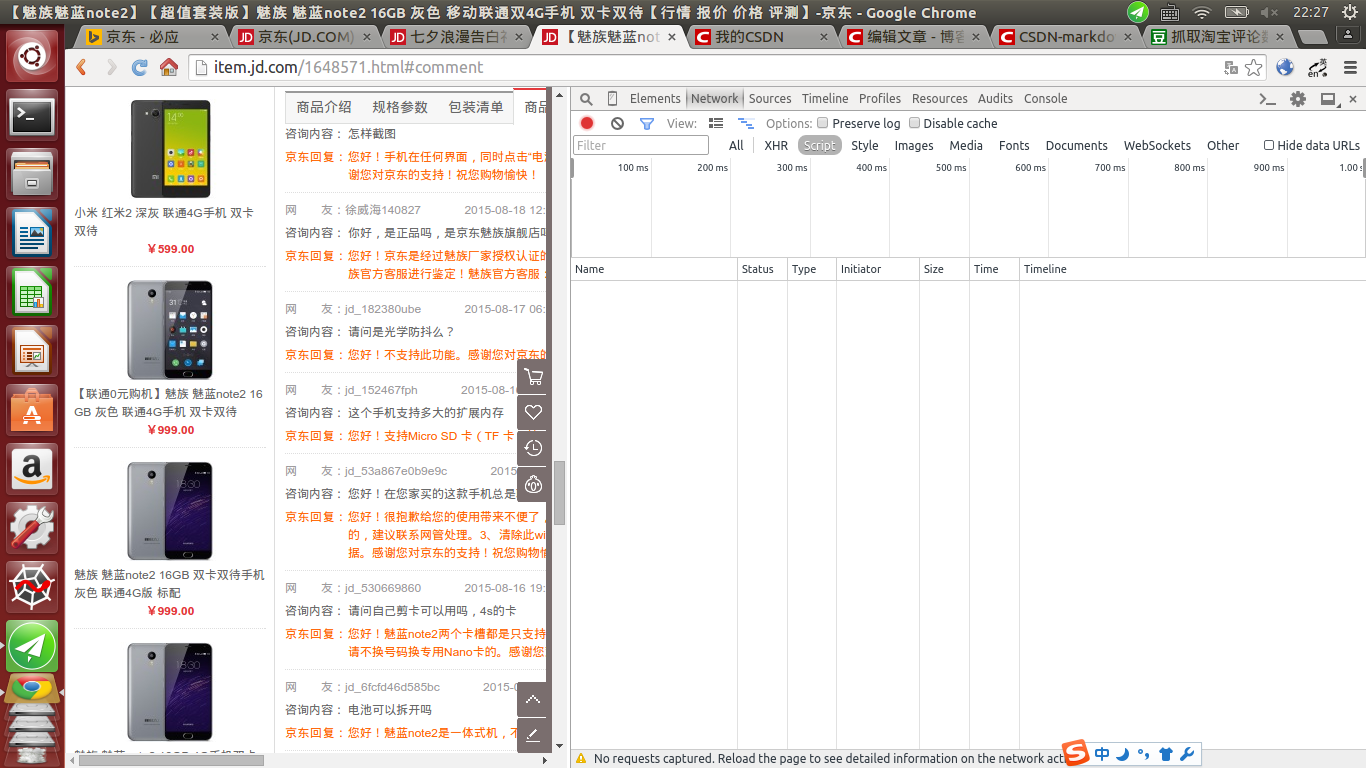Screen dimensions: 1366x768
Task: Click the page horizontal scrollbar thumb
Action: pos(171,760)
